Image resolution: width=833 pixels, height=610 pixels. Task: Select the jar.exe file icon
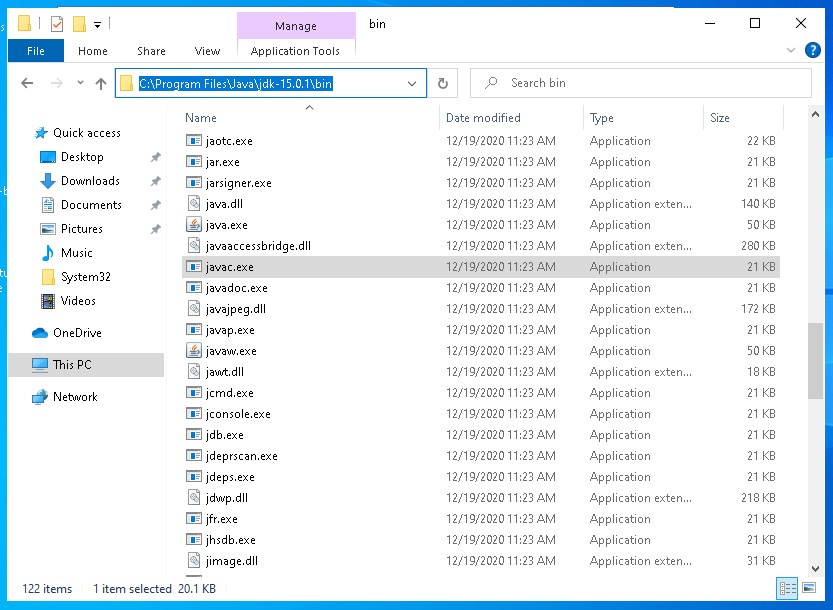pyautogui.click(x=194, y=162)
